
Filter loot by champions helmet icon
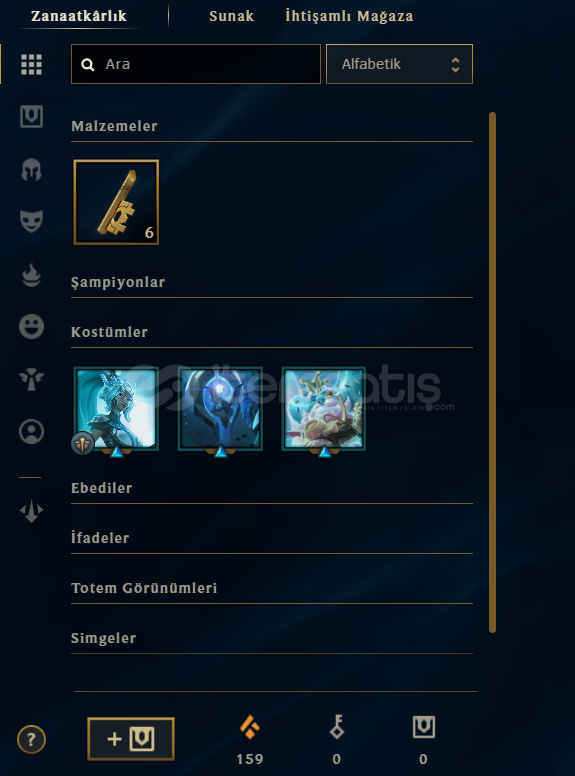coord(31,170)
